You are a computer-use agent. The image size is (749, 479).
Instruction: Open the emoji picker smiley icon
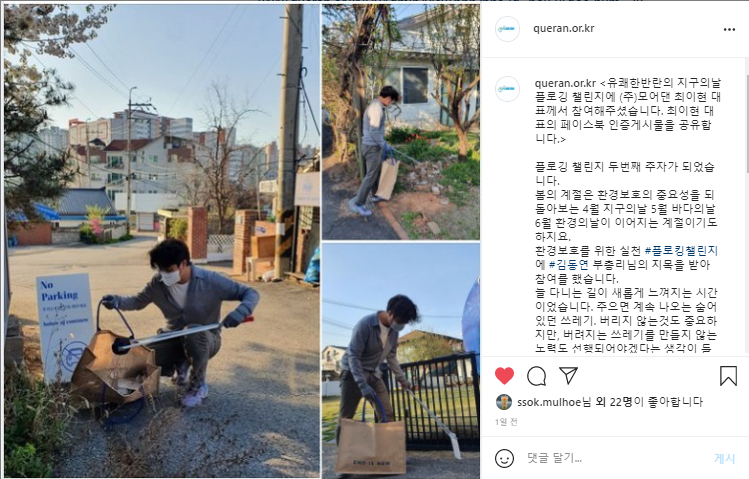(x=504, y=458)
